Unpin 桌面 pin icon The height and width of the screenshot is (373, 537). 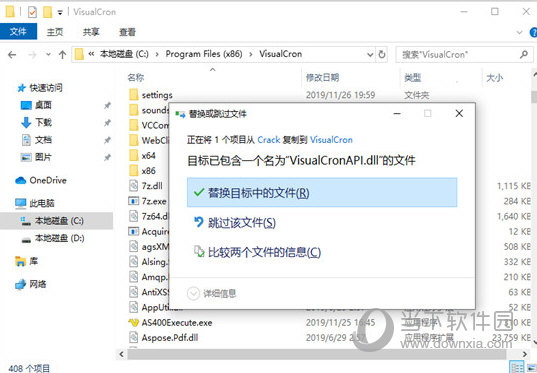pos(108,105)
